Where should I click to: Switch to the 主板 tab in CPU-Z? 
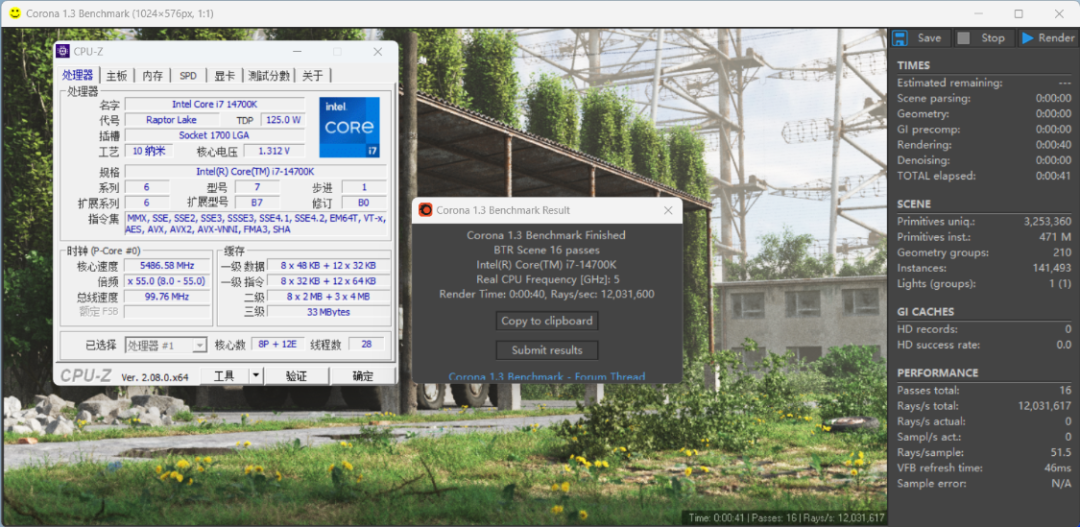(116, 76)
